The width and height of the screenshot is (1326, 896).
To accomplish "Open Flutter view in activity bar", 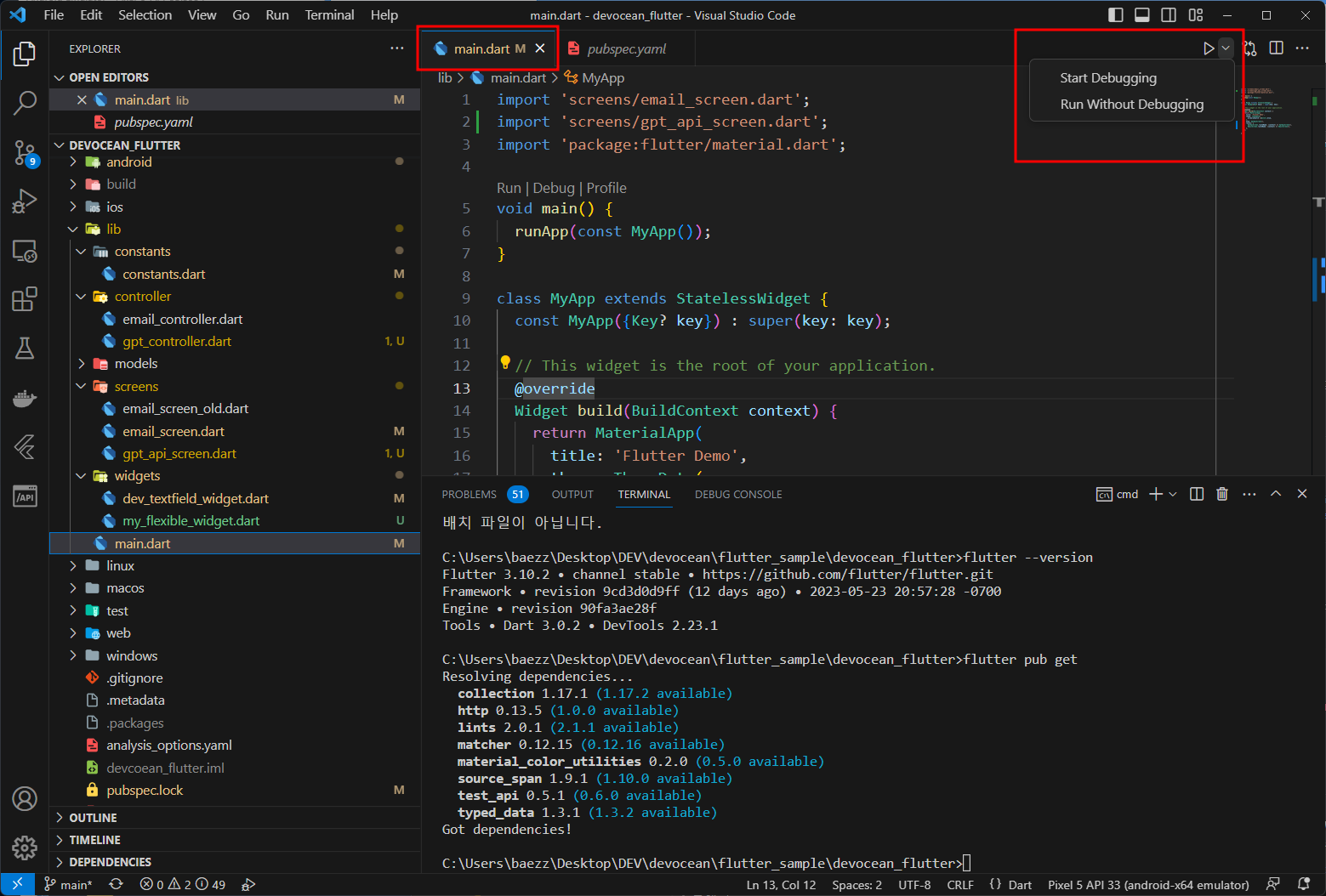I will pos(25,447).
